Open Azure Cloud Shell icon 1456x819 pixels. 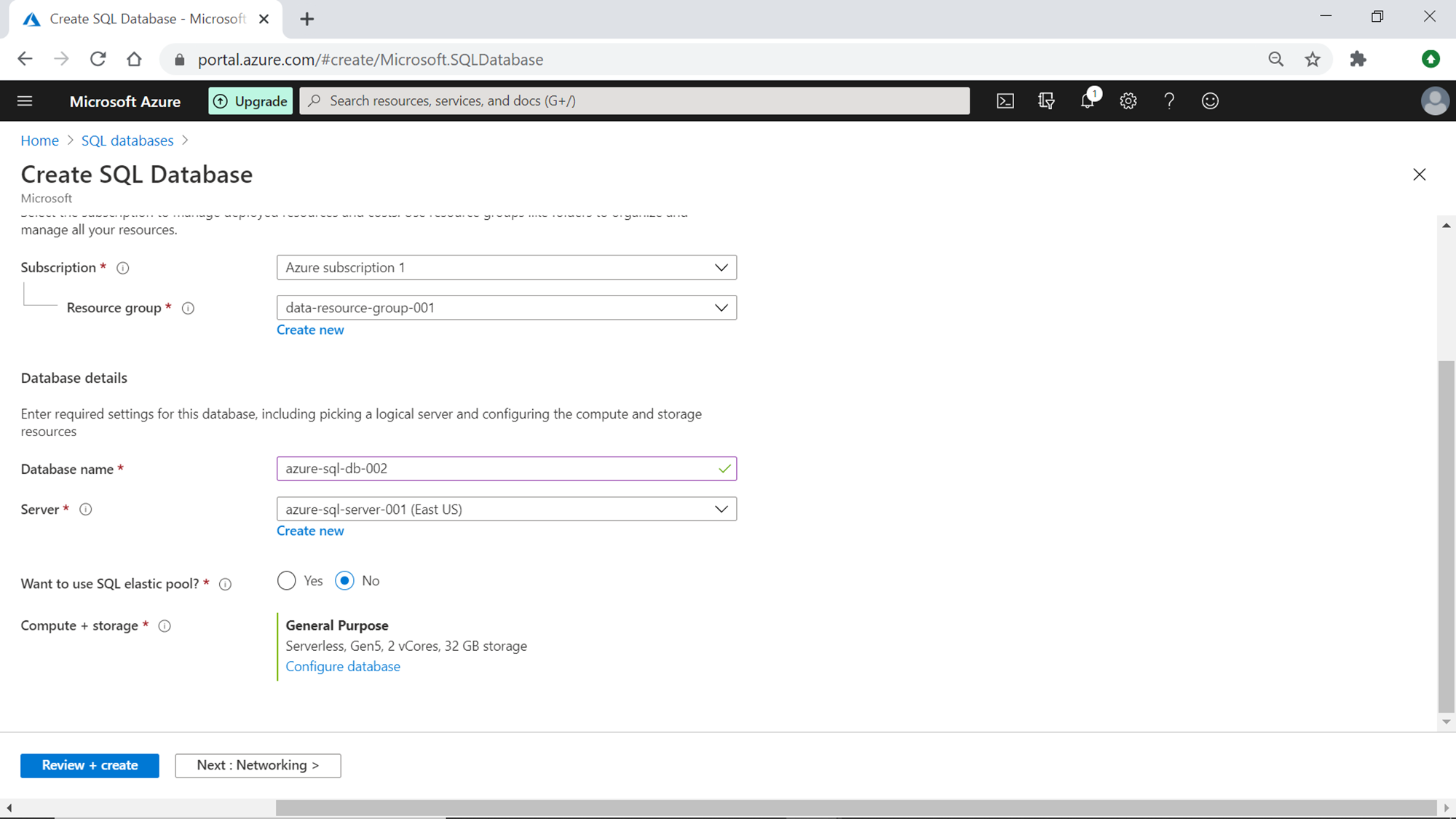point(1005,101)
